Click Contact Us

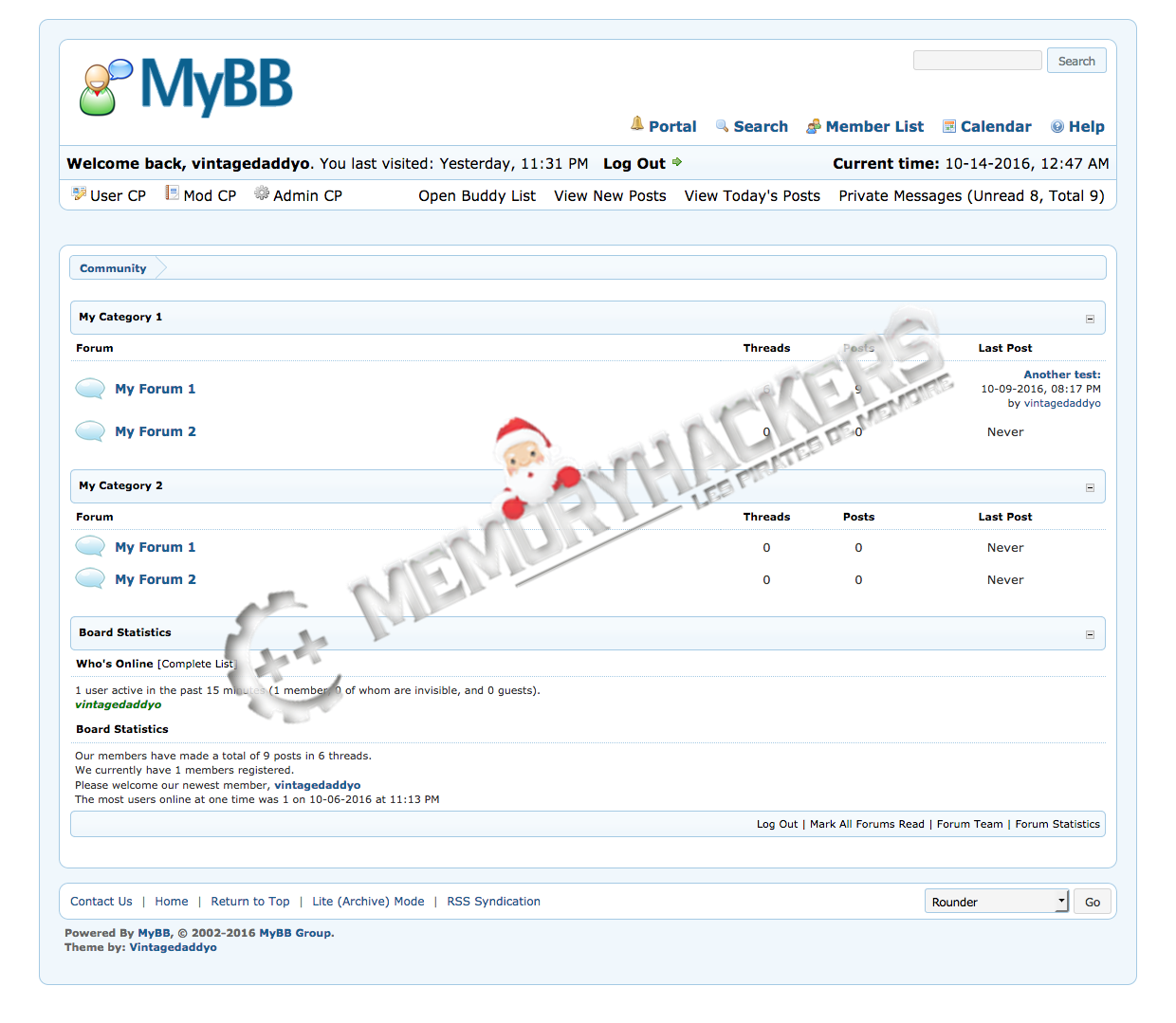[101, 902]
